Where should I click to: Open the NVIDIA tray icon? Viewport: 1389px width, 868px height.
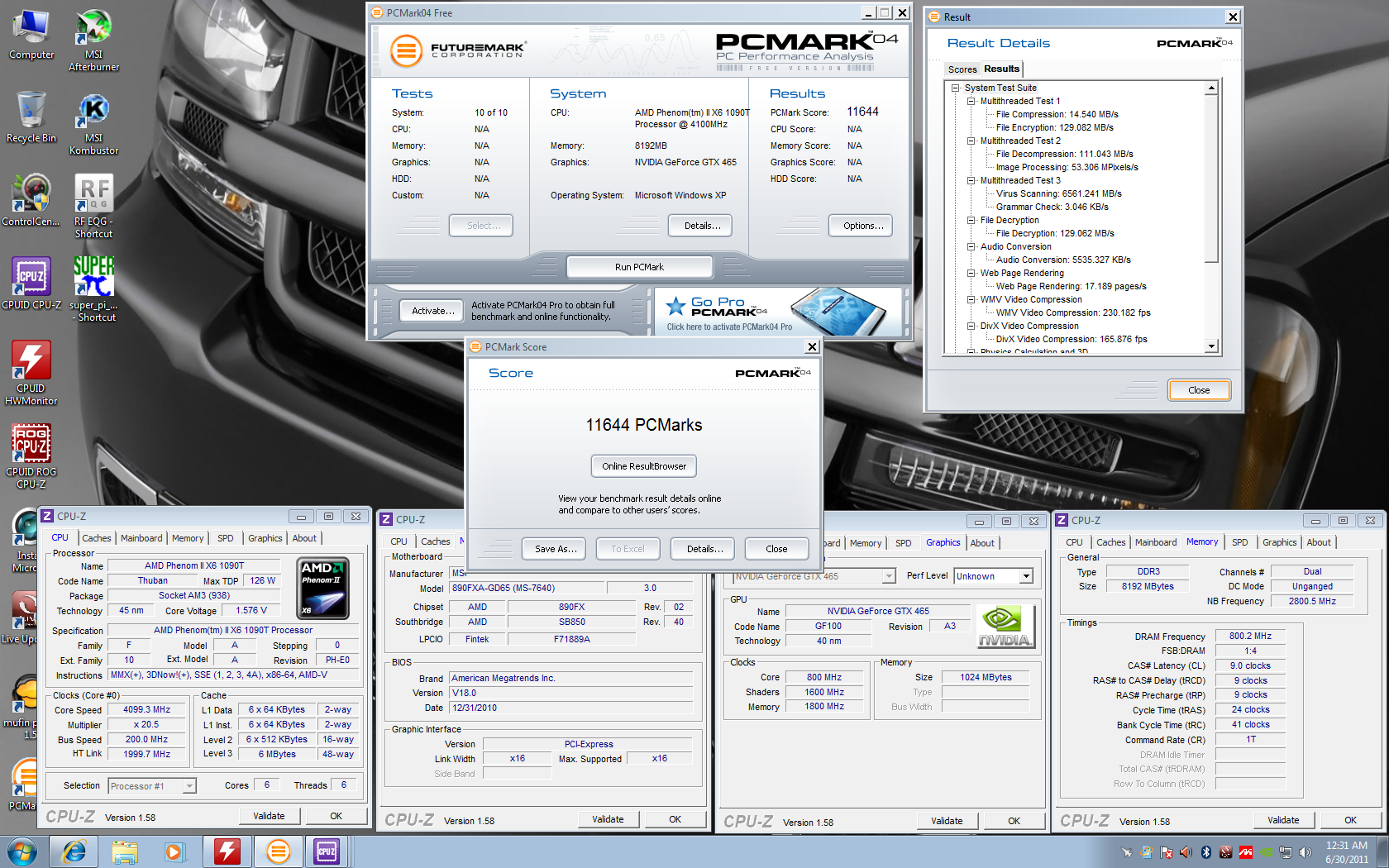click(x=1265, y=852)
